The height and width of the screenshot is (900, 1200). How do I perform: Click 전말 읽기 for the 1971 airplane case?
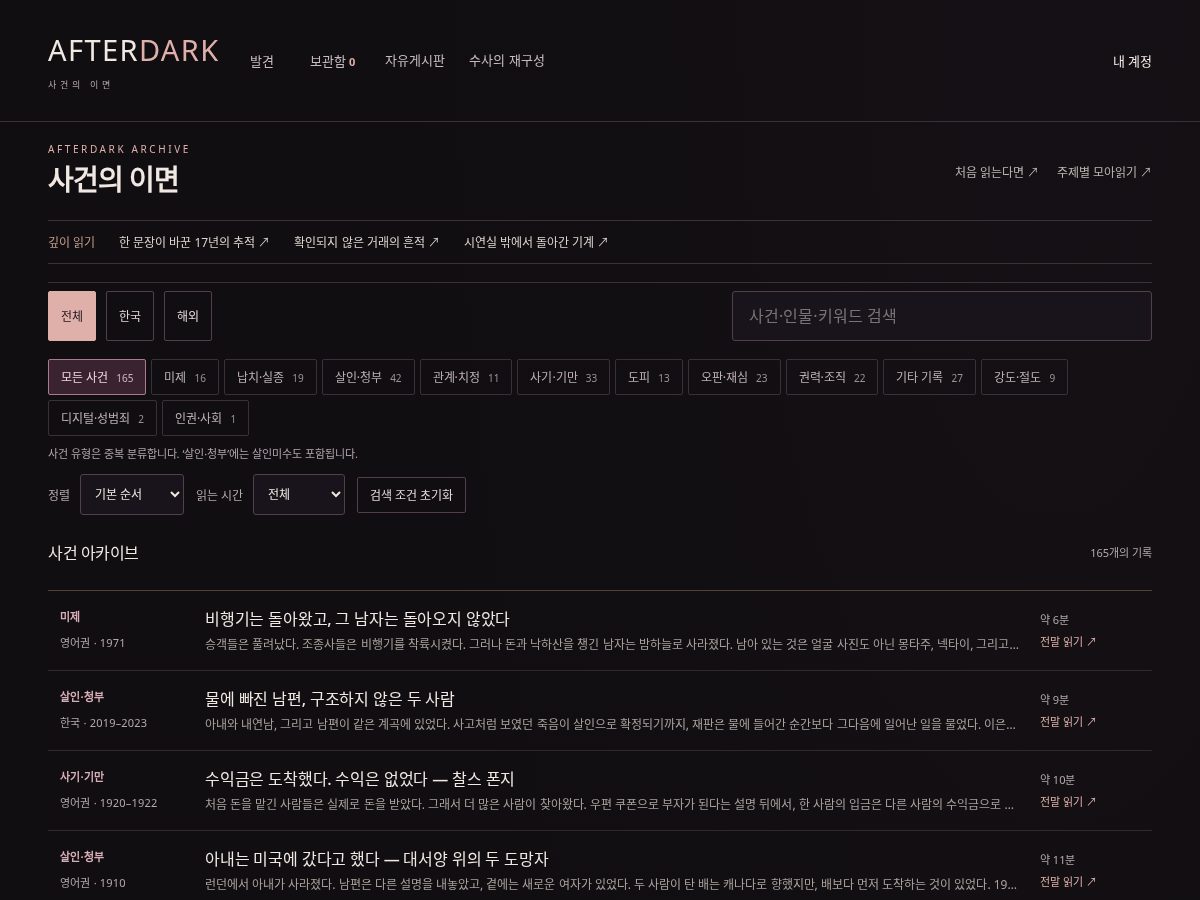pos(1068,642)
